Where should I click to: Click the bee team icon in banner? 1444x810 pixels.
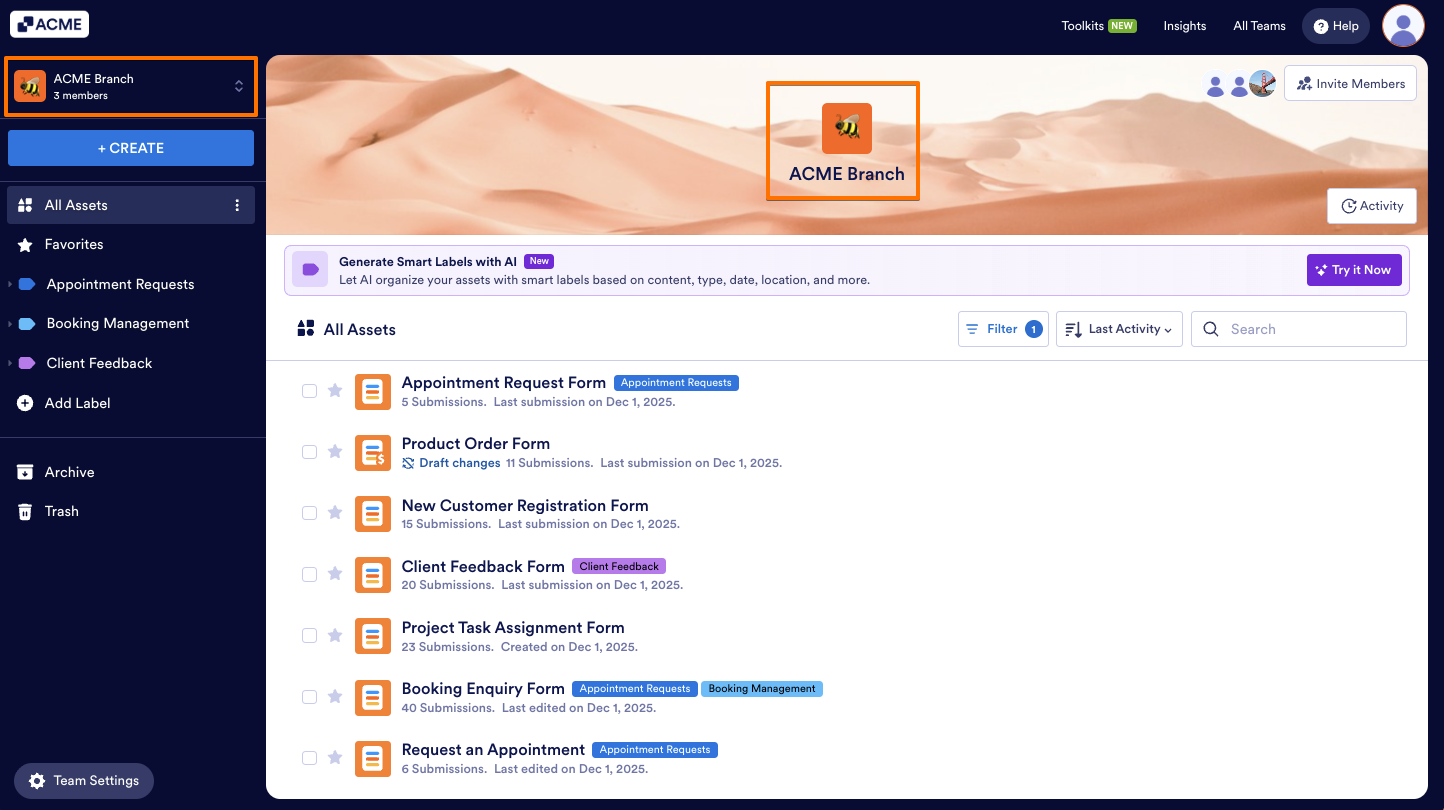[x=847, y=128]
